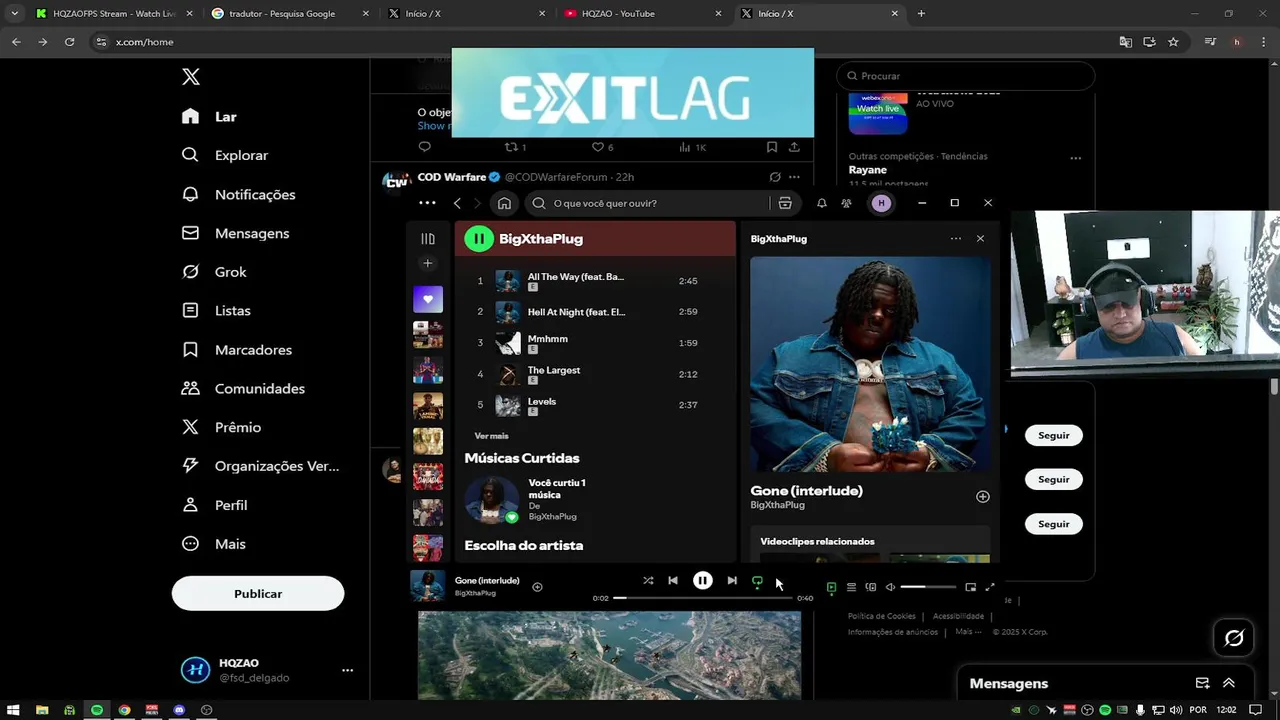The image size is (1280, 720).
Task: Open 'Você curtiu 1 música' liked songs
Action: (556, 489)
